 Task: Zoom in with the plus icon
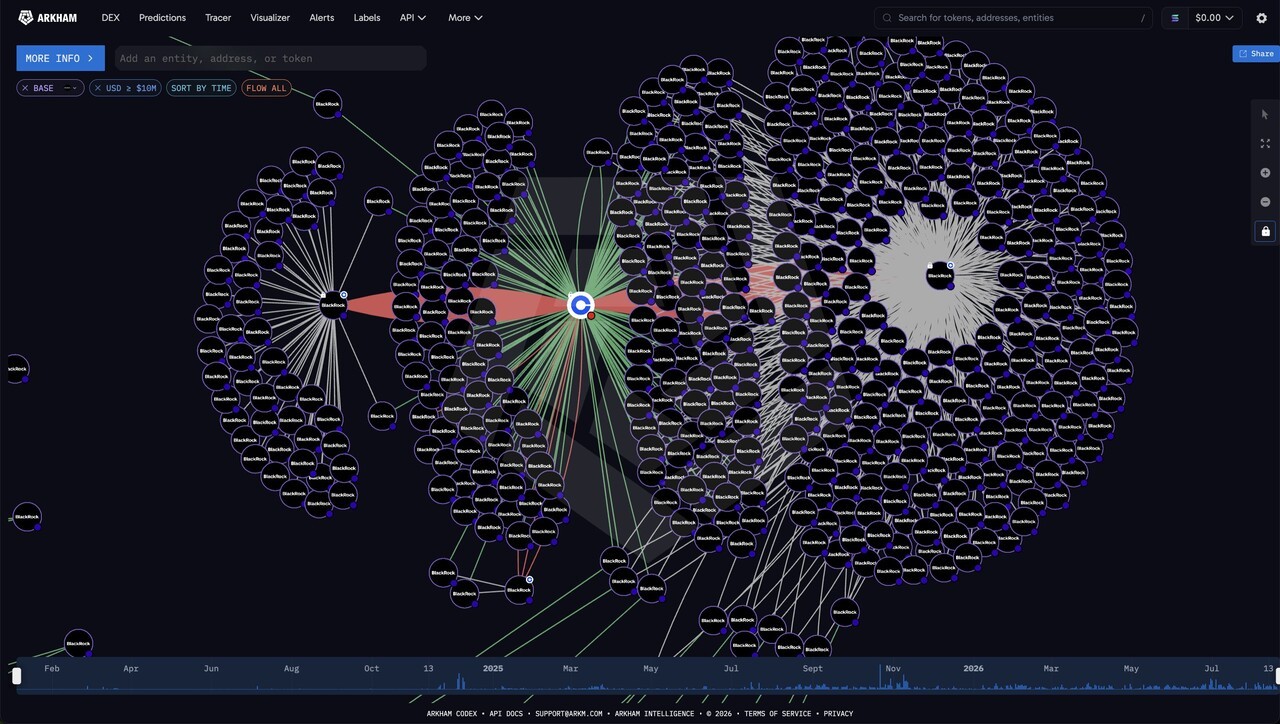[x=1265, y=173]
